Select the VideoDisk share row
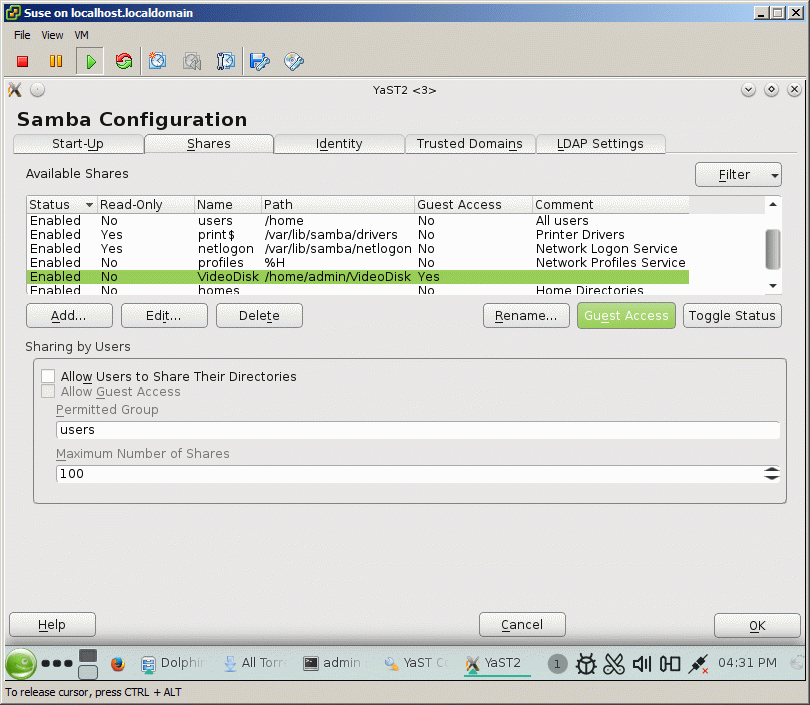 (x=357, y=276)
